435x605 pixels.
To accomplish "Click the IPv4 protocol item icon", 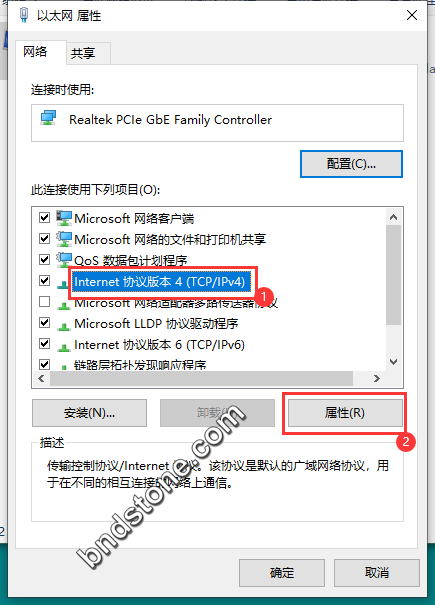I will 63,285.
